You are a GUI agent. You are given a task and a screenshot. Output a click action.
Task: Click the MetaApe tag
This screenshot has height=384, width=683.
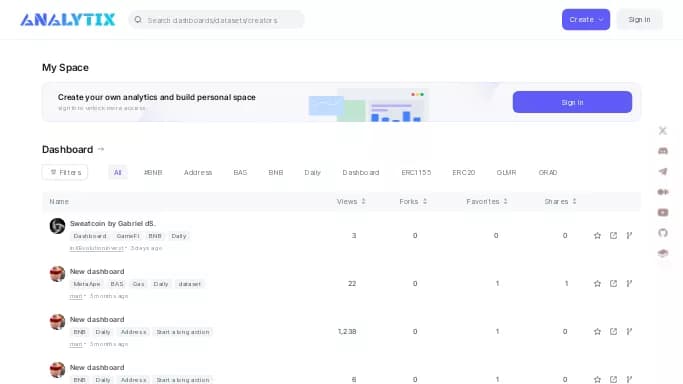click(87, 284)
